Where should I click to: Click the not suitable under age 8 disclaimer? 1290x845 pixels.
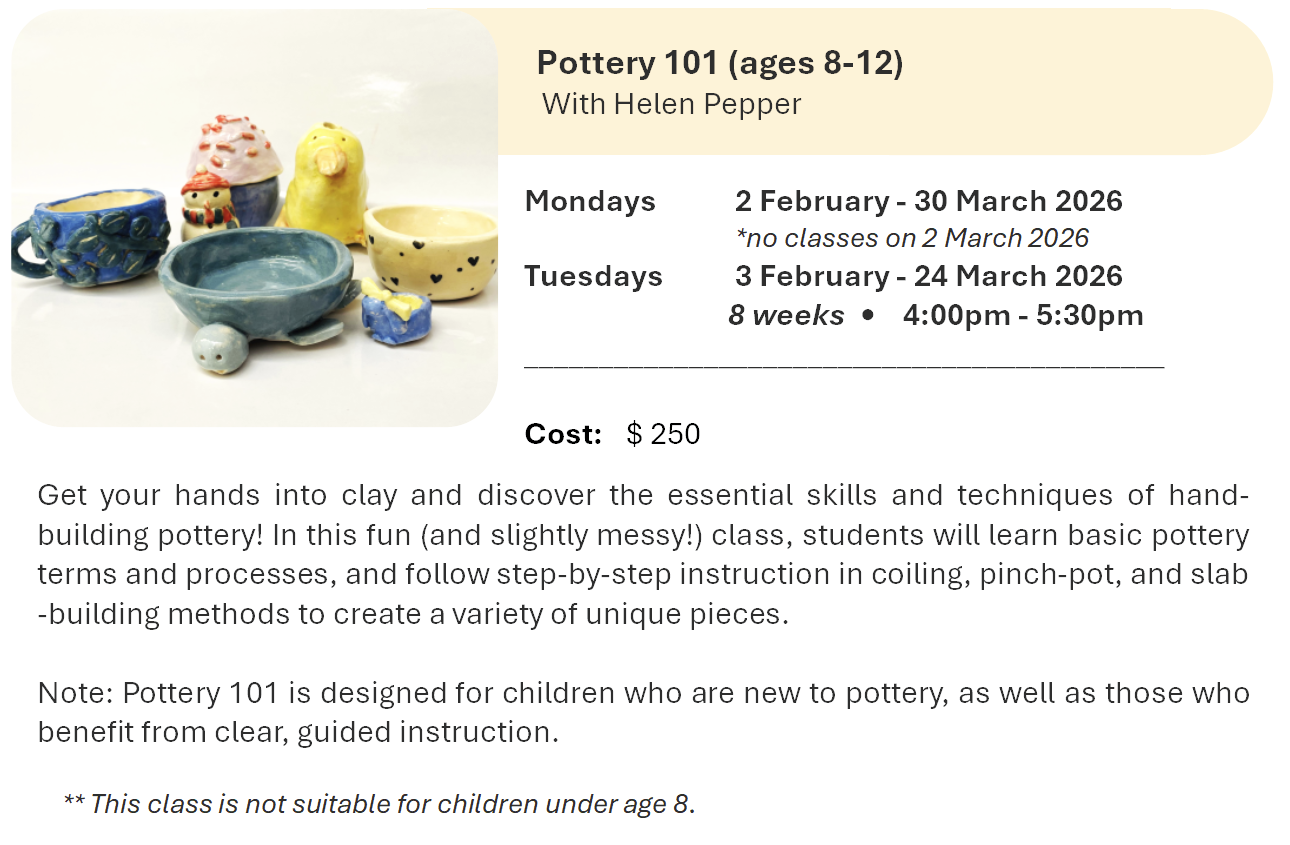click(x=378, y=803)
